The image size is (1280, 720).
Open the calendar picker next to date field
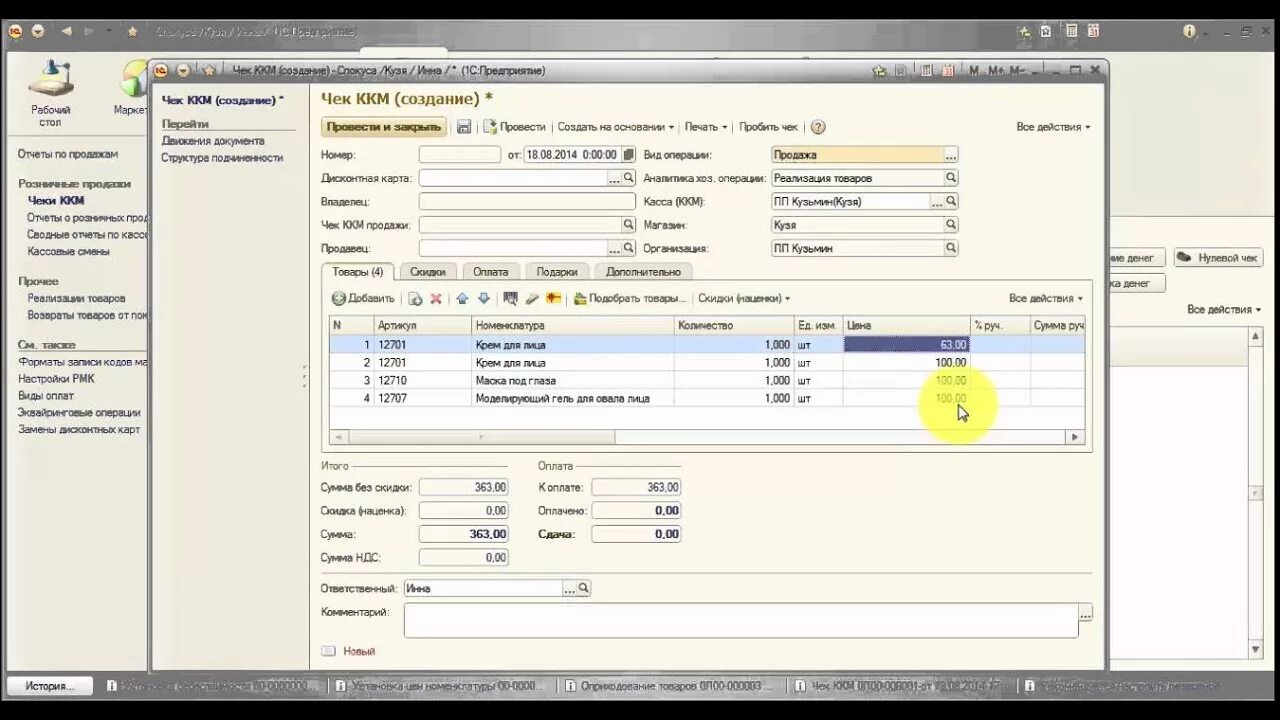628,155
